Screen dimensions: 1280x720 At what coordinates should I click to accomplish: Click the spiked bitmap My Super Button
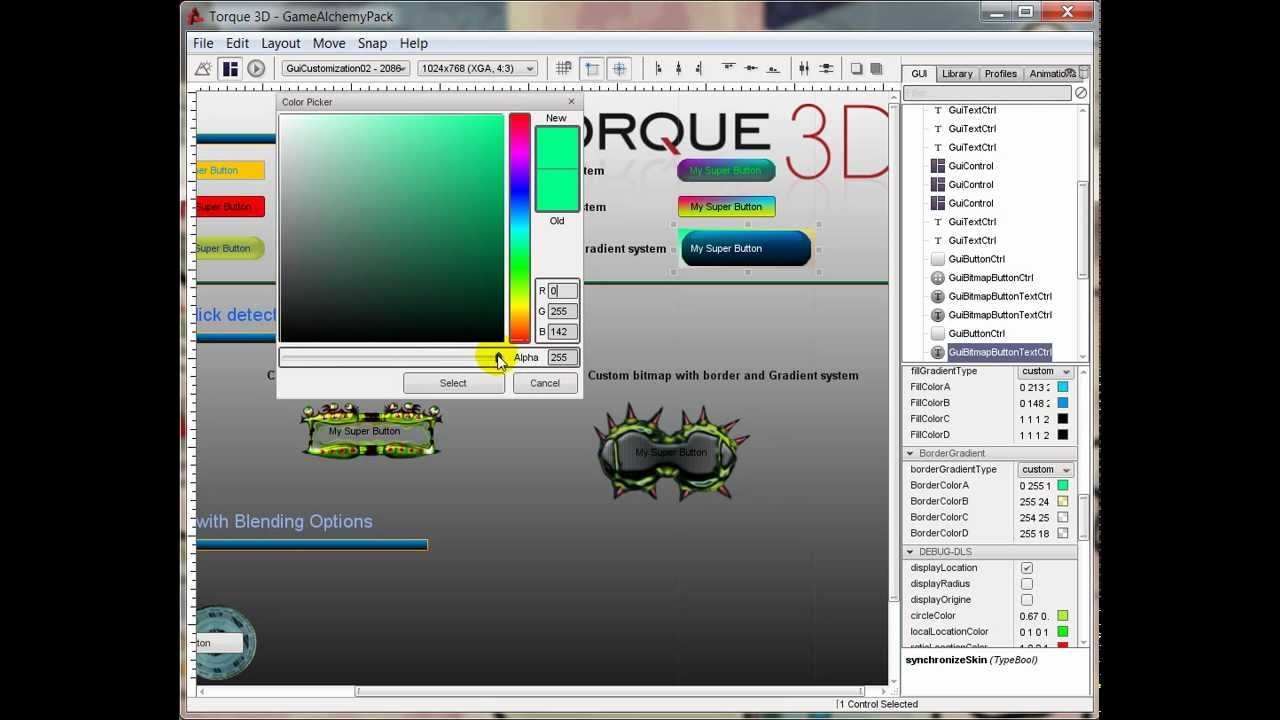(x=671, y=453)
